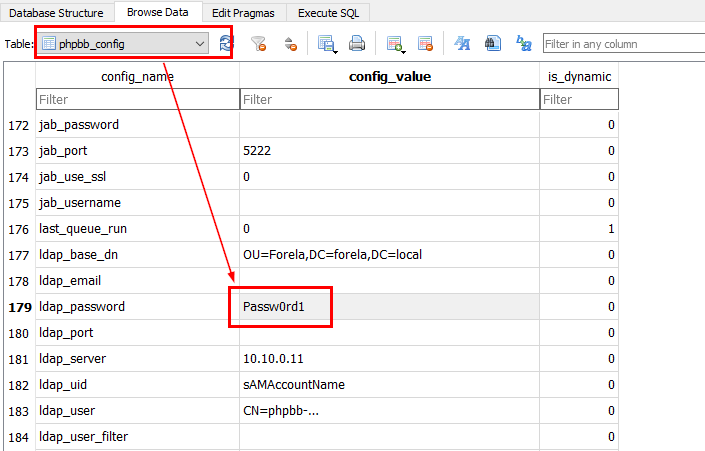Print the currently browsed table
The width and height of the screenshot is (705, 451).
357,44
